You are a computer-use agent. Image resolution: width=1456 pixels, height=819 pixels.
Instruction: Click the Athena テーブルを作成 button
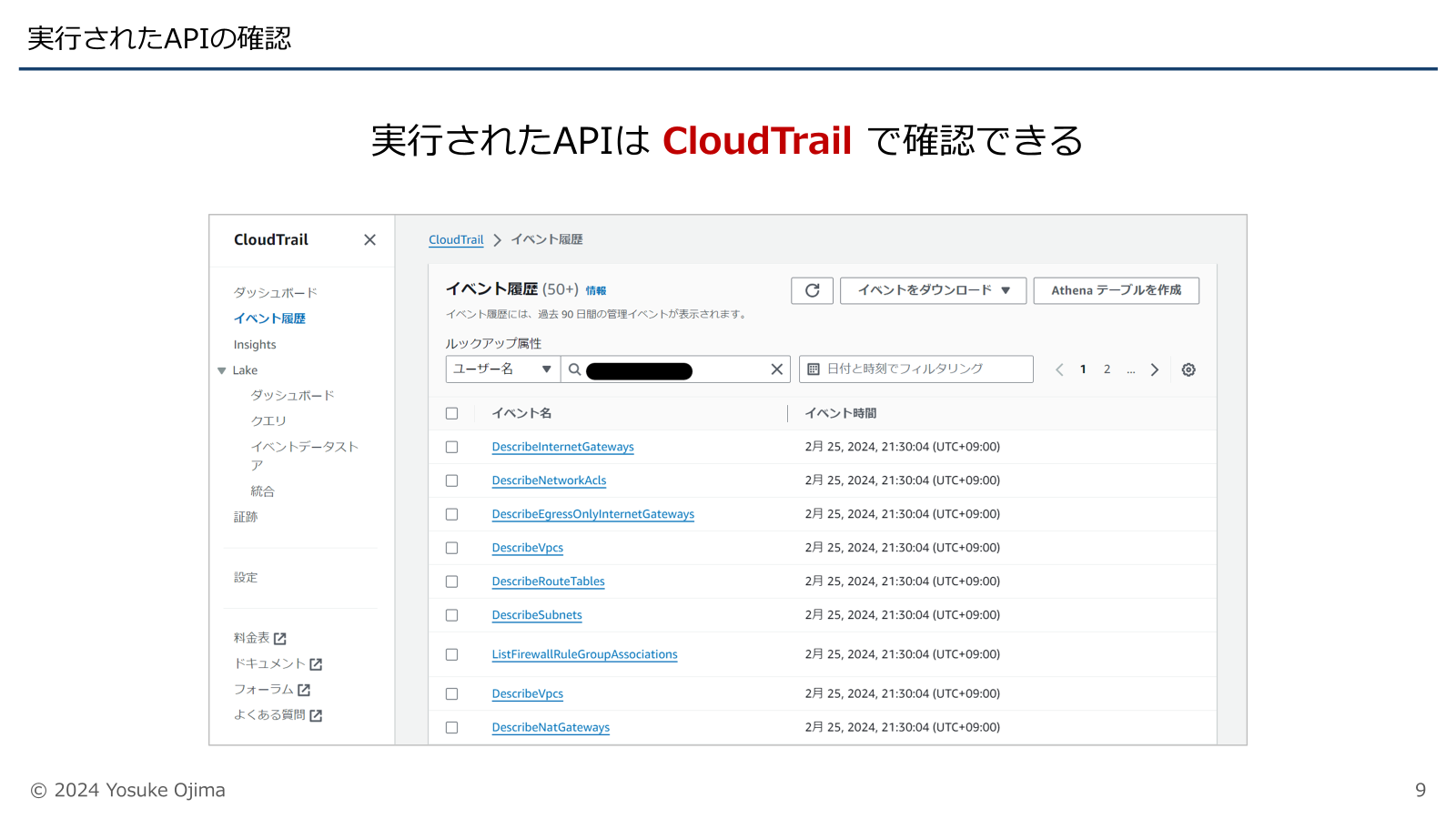(x=1116, y=290)
